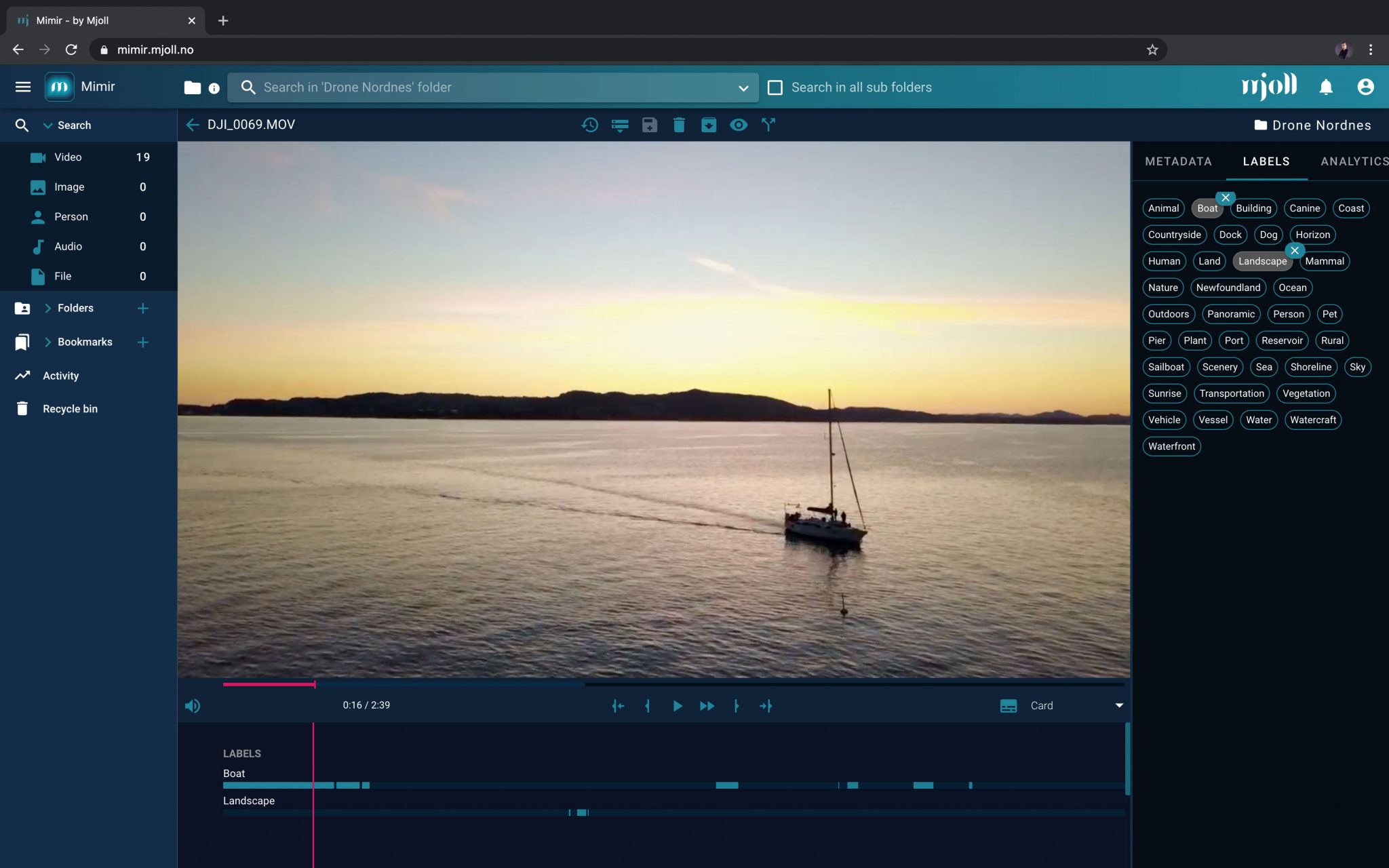Viewport: 1389px width, 868px height.
Task: Select the Sailboat label chip
Action: click(x=1166, y=367)
